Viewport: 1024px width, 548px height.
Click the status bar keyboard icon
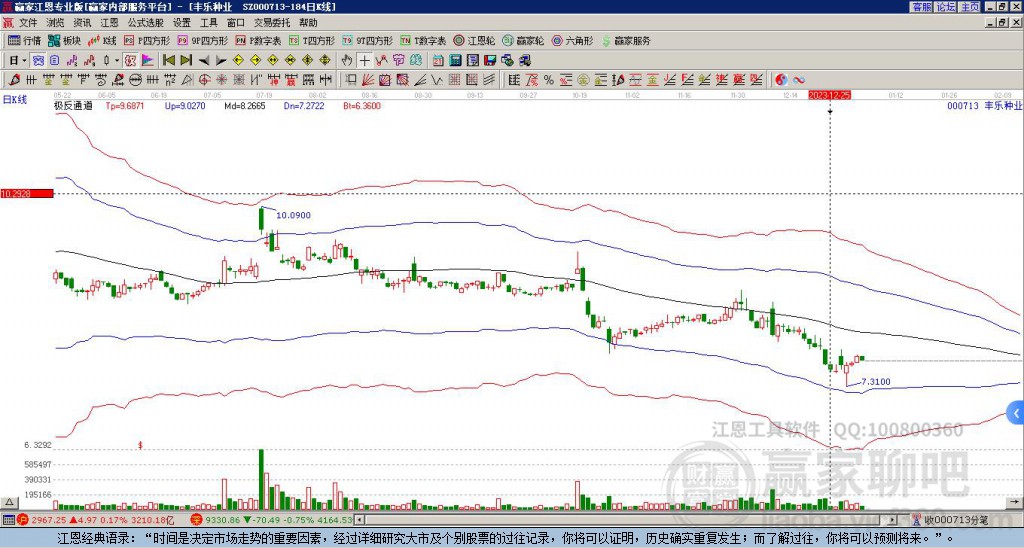pos(8,520)
